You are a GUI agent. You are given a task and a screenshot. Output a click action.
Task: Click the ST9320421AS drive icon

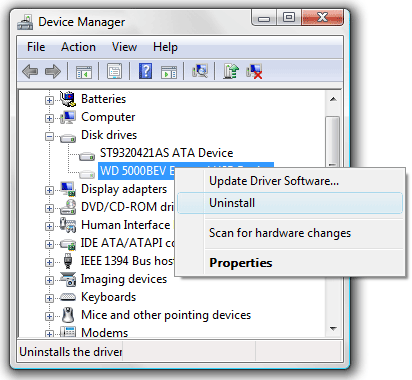pyautogui.click(x=87, y=155)
